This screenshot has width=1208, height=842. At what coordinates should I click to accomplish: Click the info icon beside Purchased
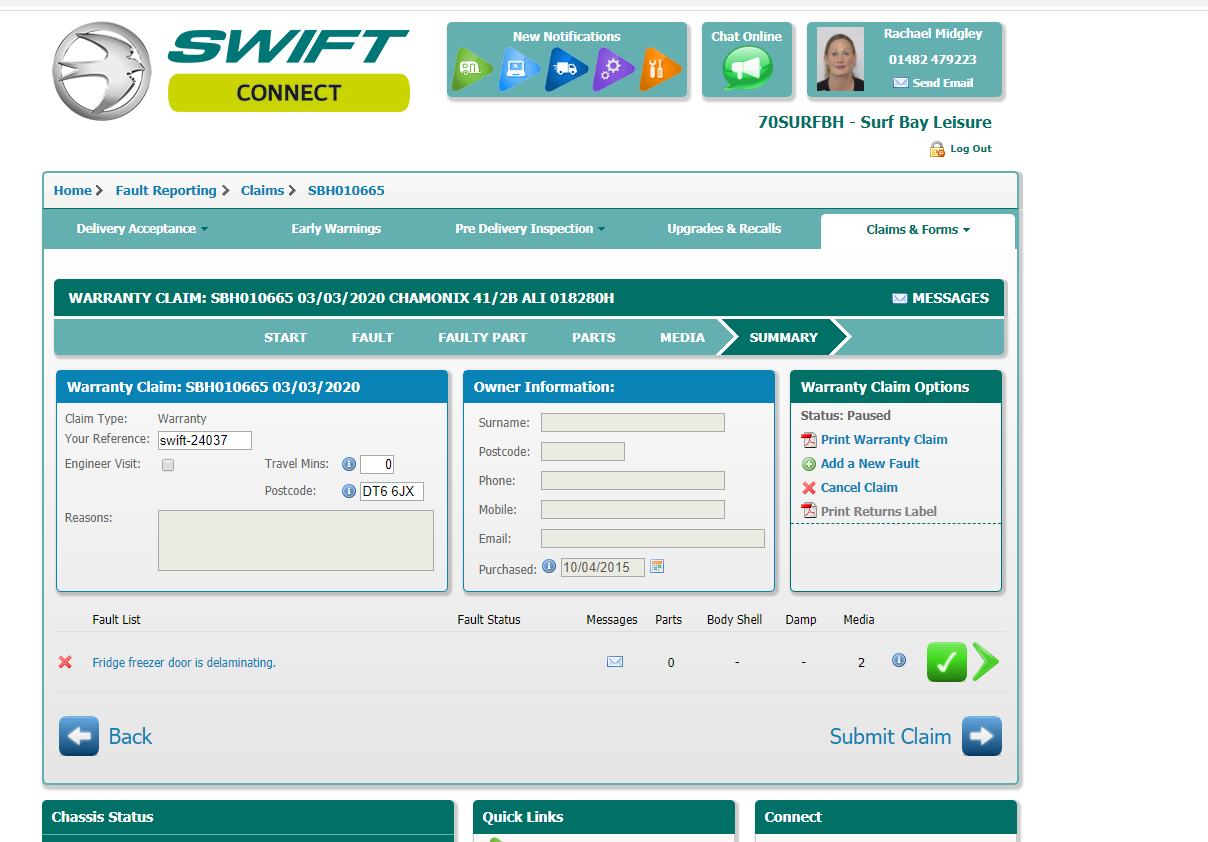[549, 566]
